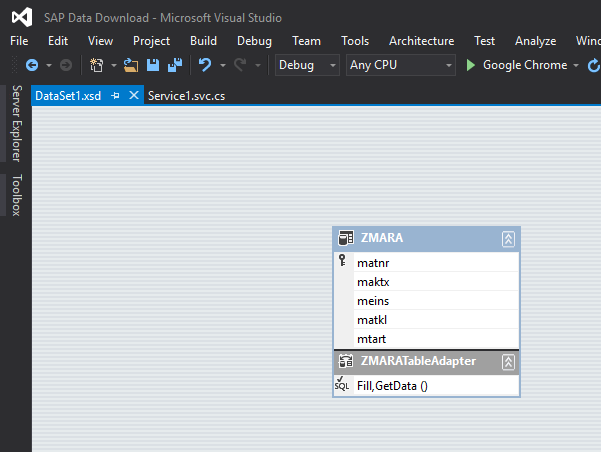601x452 pixels.
Task: Open the Build menu
Action: pyautogui.click(x=204, y=41)
